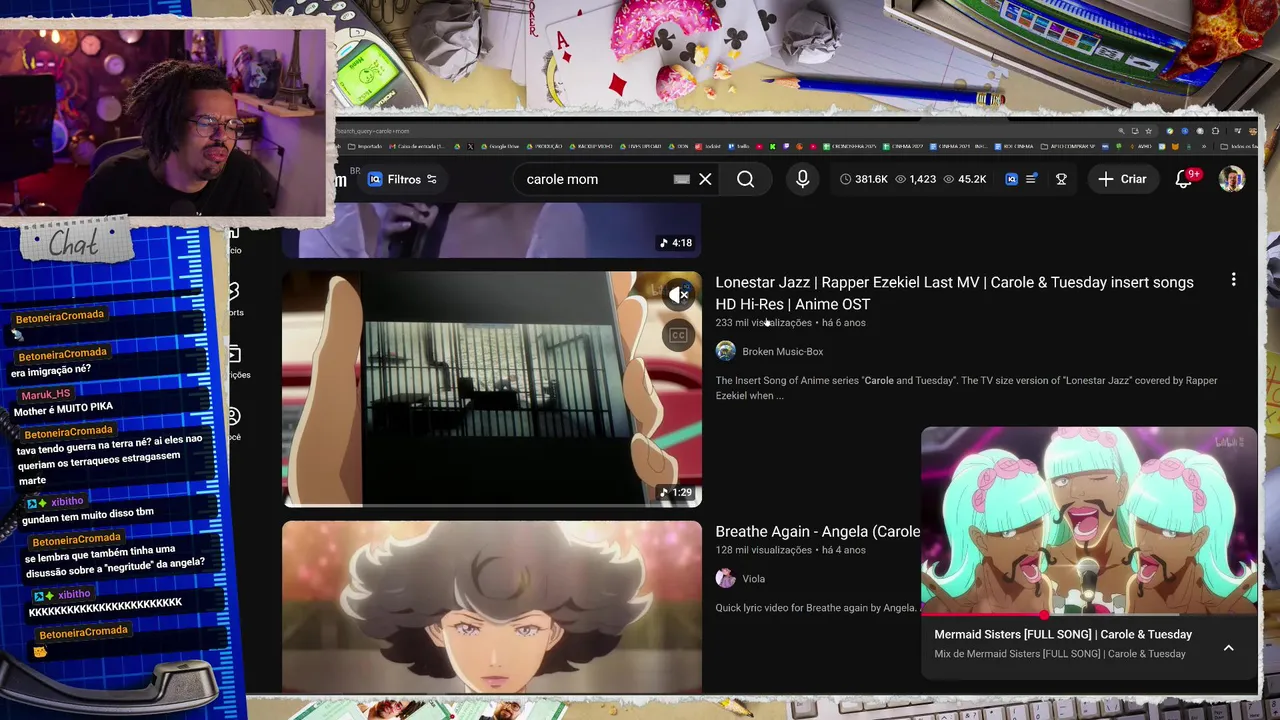Click the magnifying glass search button
The height and width of the screenshot is (720, 1280).
pos(746,179)
